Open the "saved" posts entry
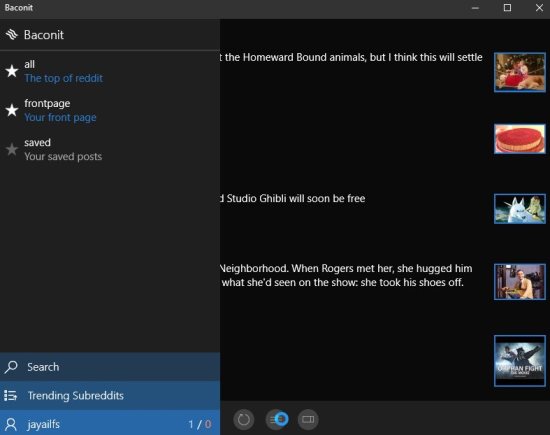The image size is (550, 435). pyautogui.click(x=110, y=149)
